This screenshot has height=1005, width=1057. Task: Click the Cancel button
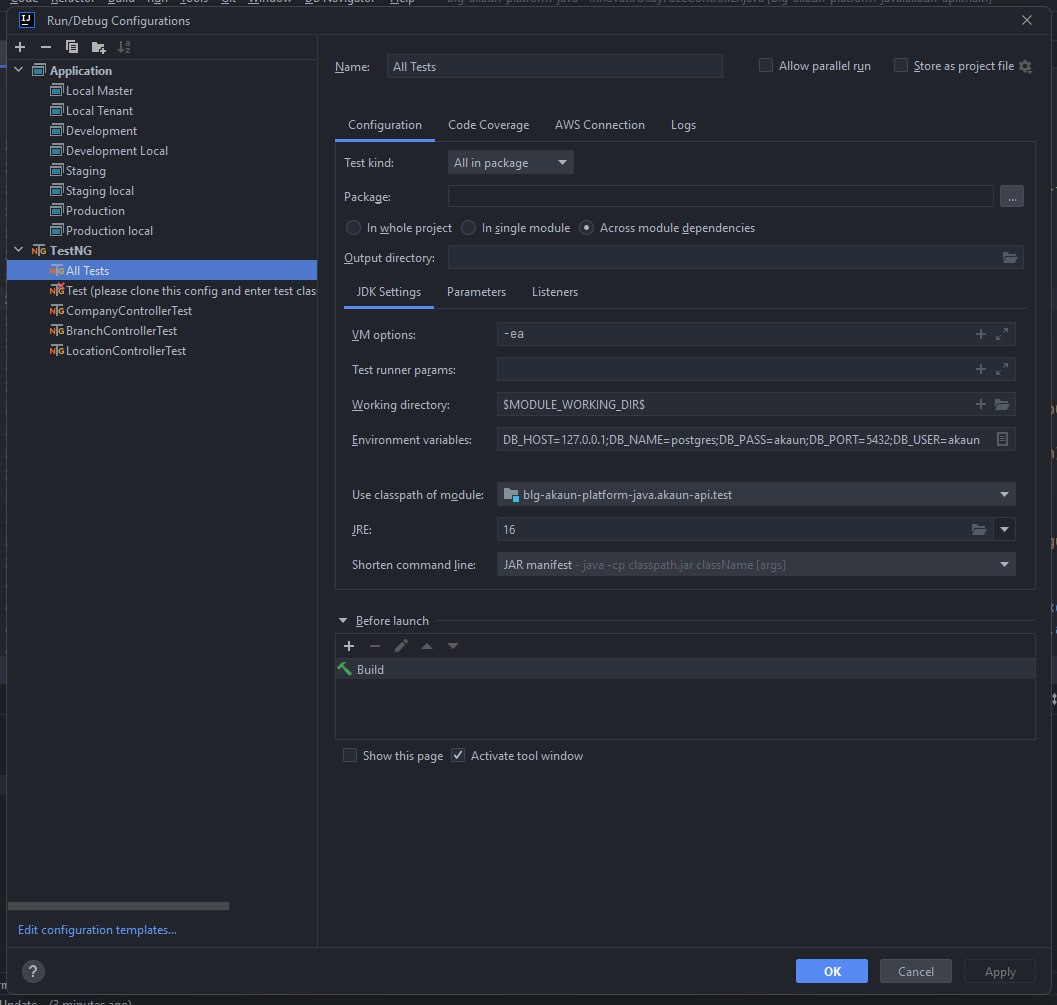[915, 971]
